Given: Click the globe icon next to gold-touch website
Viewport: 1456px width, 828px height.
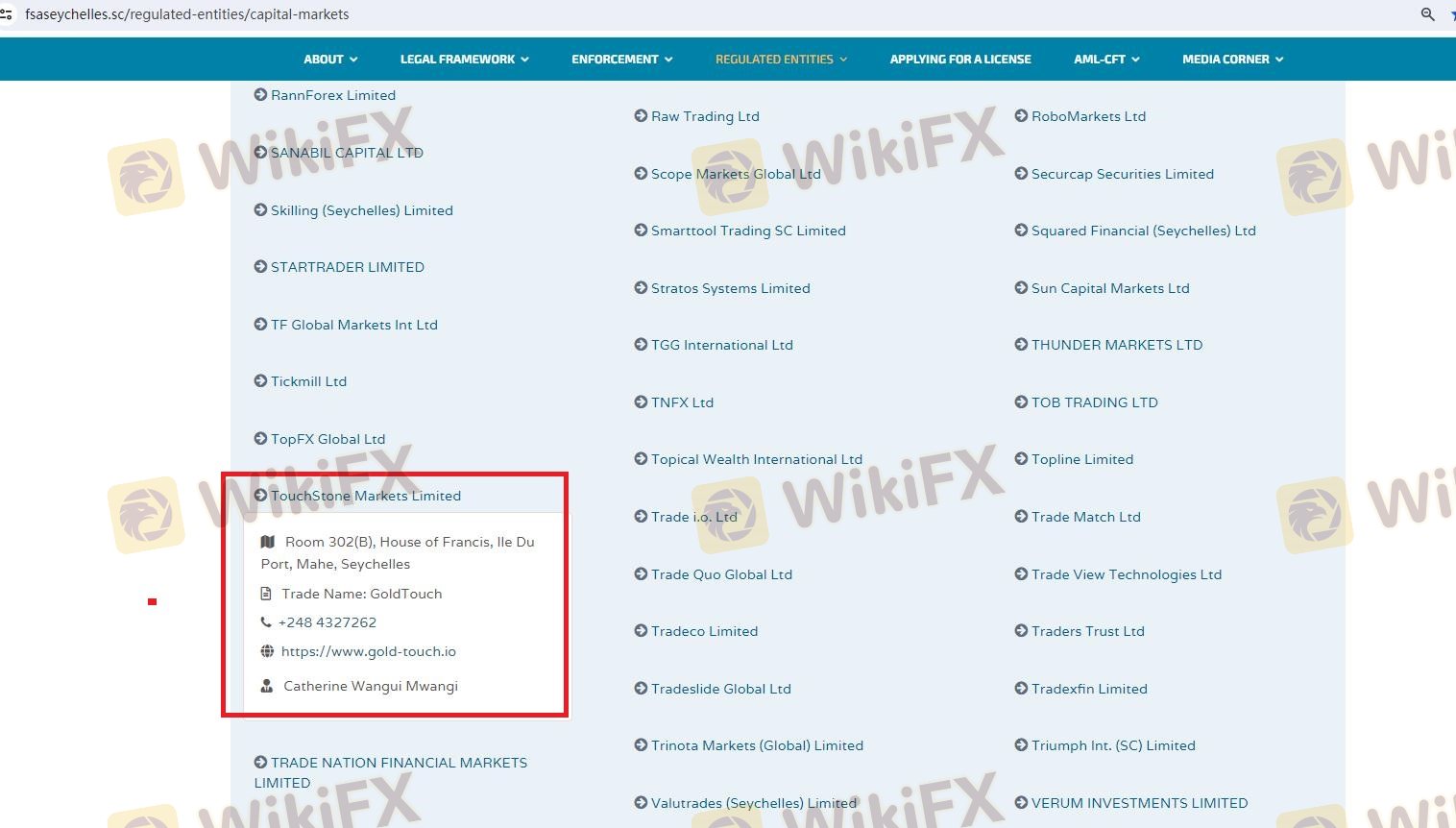Looking at the screenshot, I should click(x=267, y=651).
